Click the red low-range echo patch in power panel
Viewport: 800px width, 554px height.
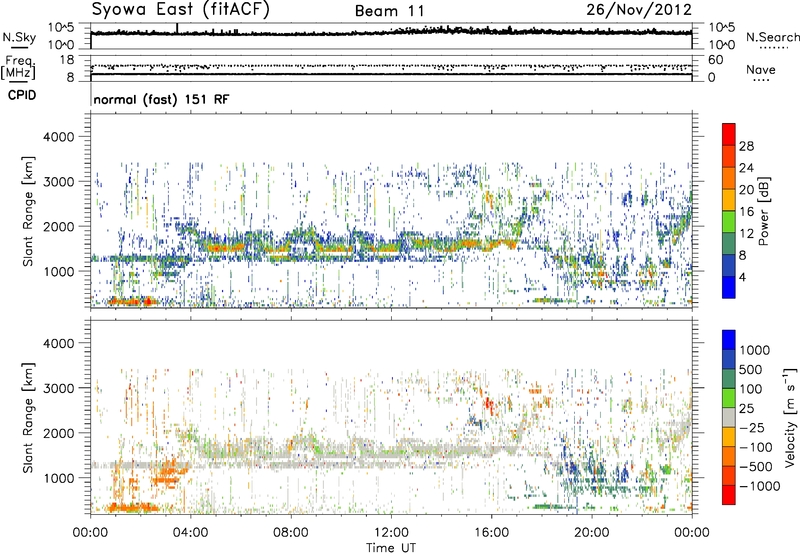point(134,300)
